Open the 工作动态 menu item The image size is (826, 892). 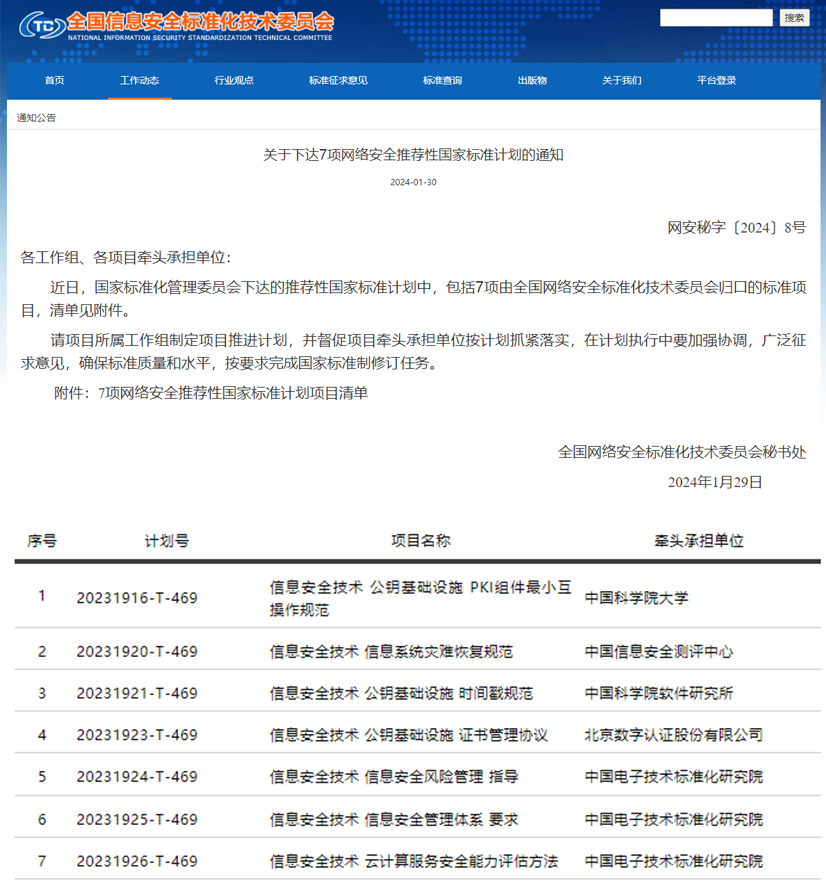(x=139, y=80)
